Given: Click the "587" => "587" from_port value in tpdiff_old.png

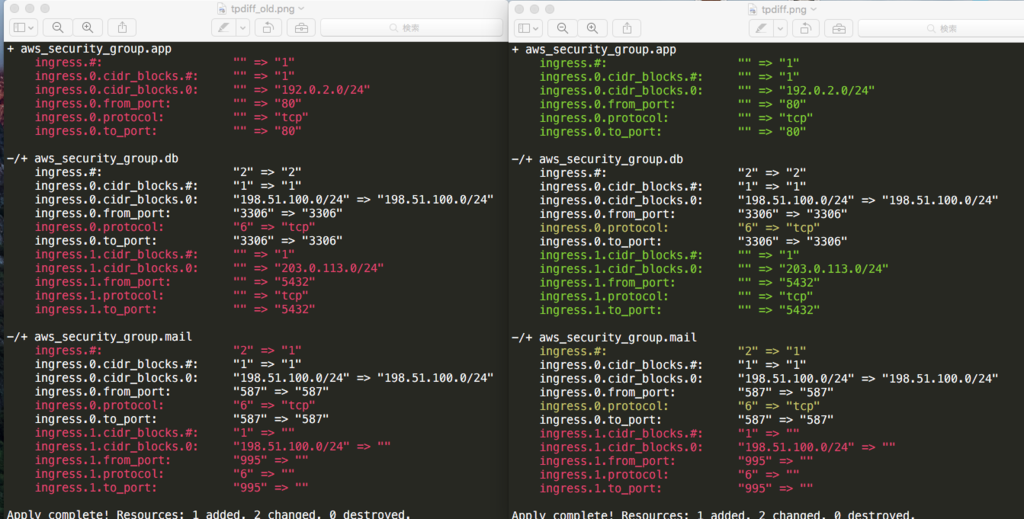Looking at the screenshot, I should click(281, 392).
